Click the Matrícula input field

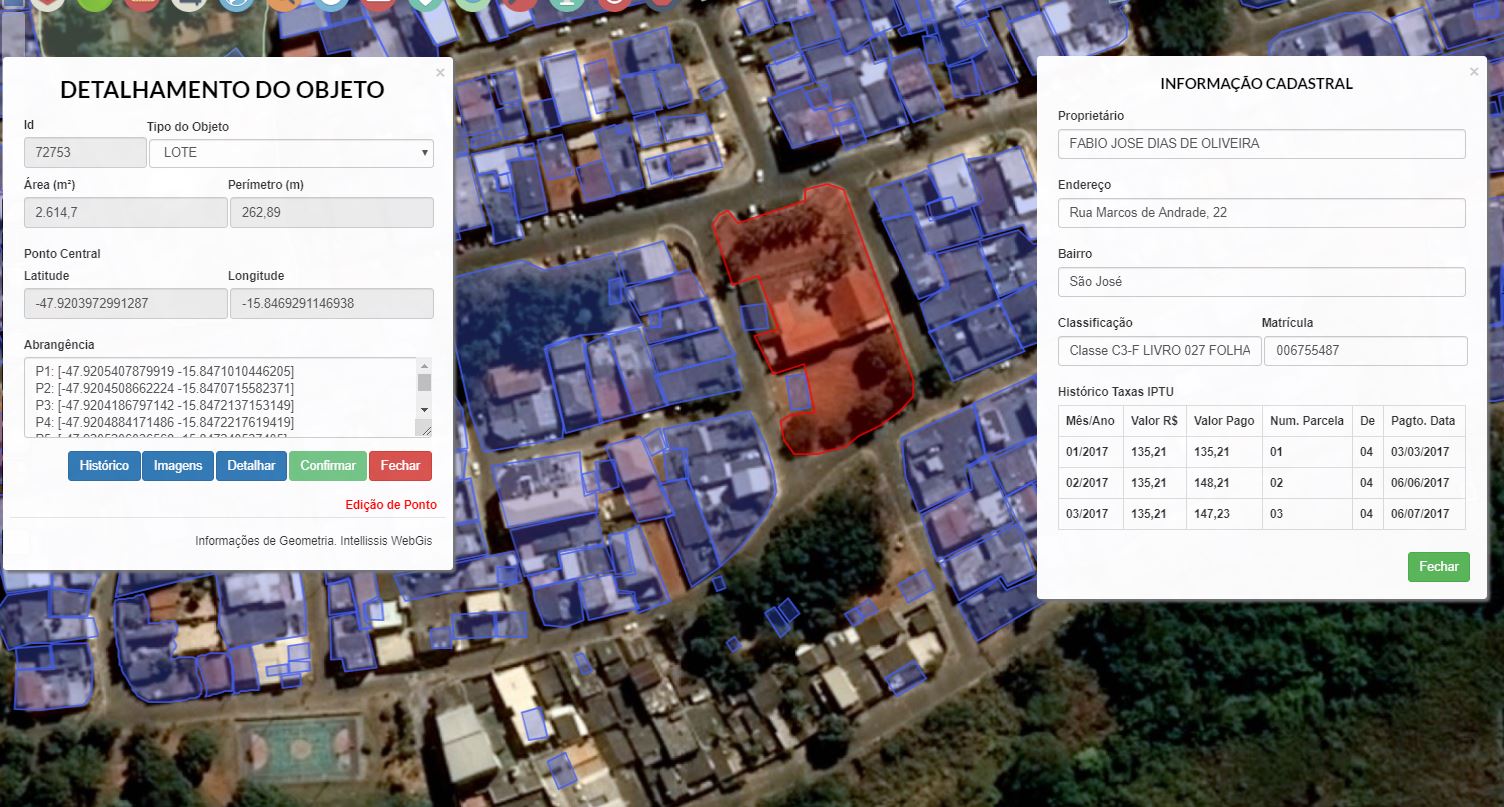point(1365,351)
